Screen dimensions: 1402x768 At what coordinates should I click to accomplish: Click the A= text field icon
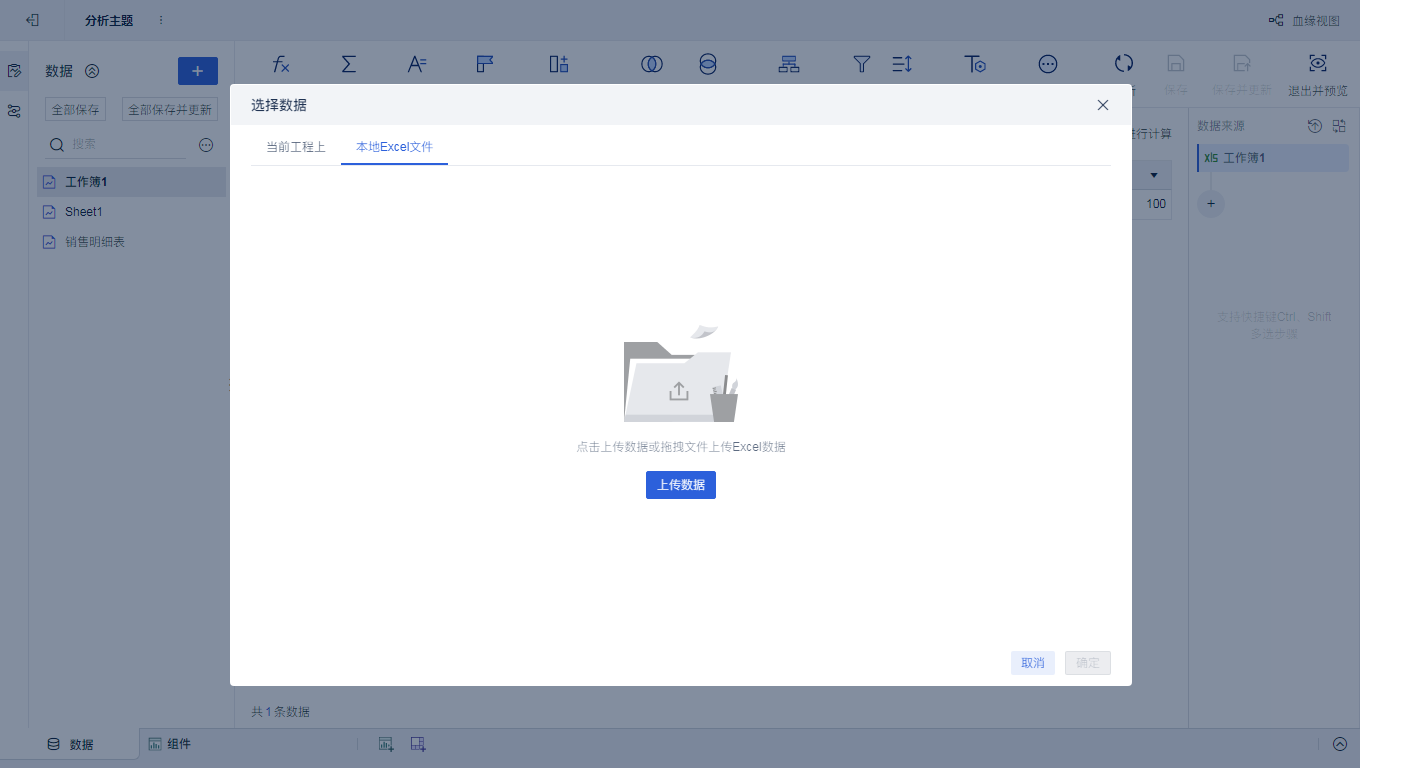(417, 64)
